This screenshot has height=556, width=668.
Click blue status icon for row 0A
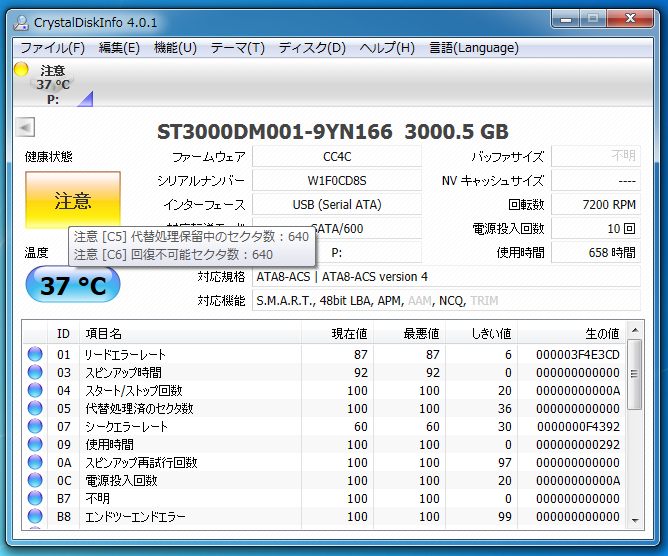(35, 462)
